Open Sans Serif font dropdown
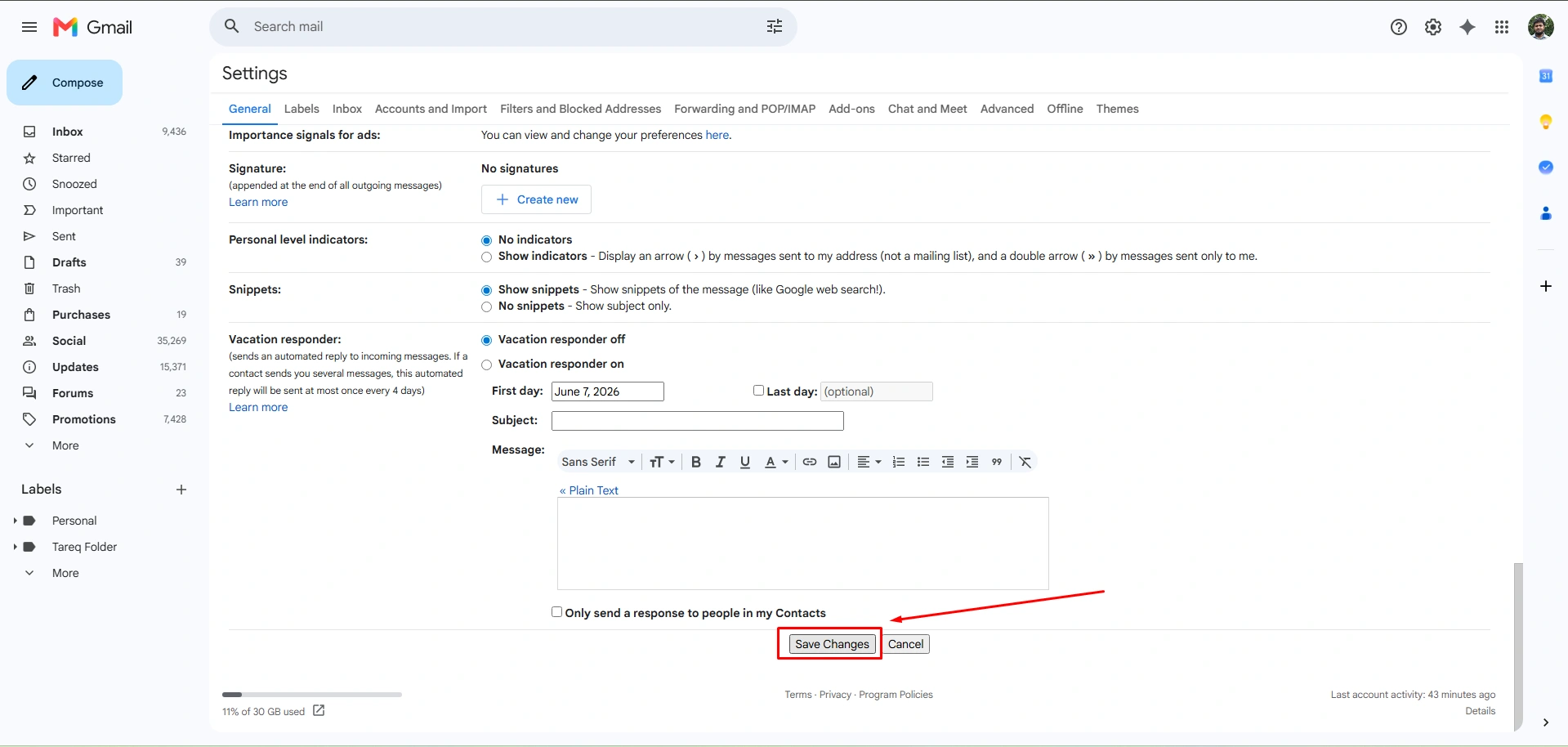Image resolution: width=1568 pixels, height=747 pixels. (598, 462)
